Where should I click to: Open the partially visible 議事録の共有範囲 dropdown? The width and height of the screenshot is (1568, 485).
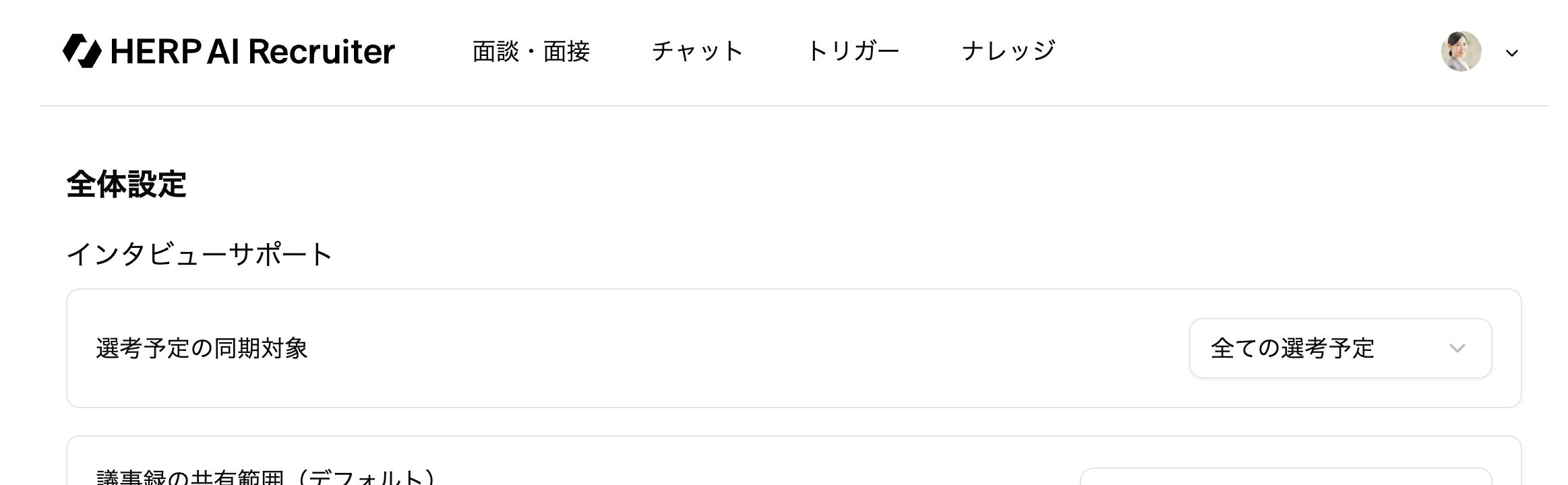point(1285,477)
